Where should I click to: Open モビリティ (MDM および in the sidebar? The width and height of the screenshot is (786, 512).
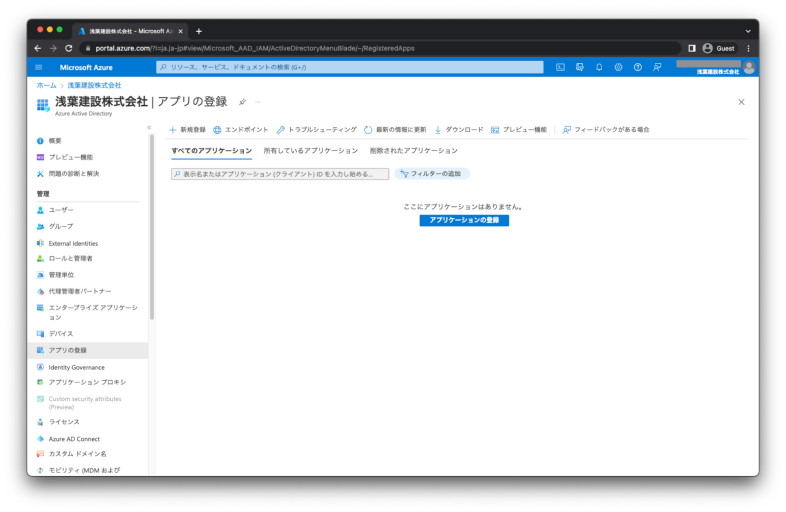point(79,470)
